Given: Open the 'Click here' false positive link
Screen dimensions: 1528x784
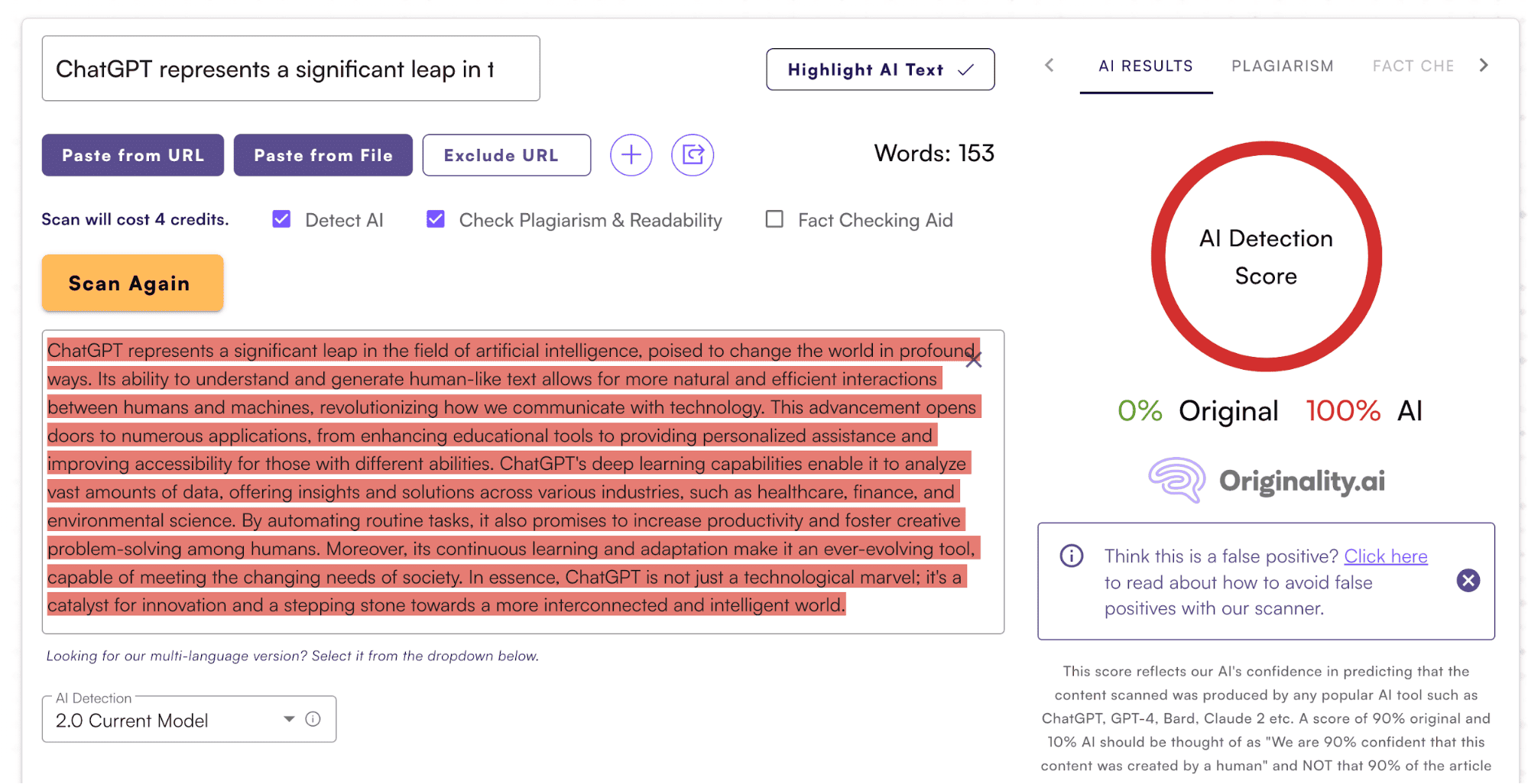Looking at the screenshot, I should (1385, 556).
